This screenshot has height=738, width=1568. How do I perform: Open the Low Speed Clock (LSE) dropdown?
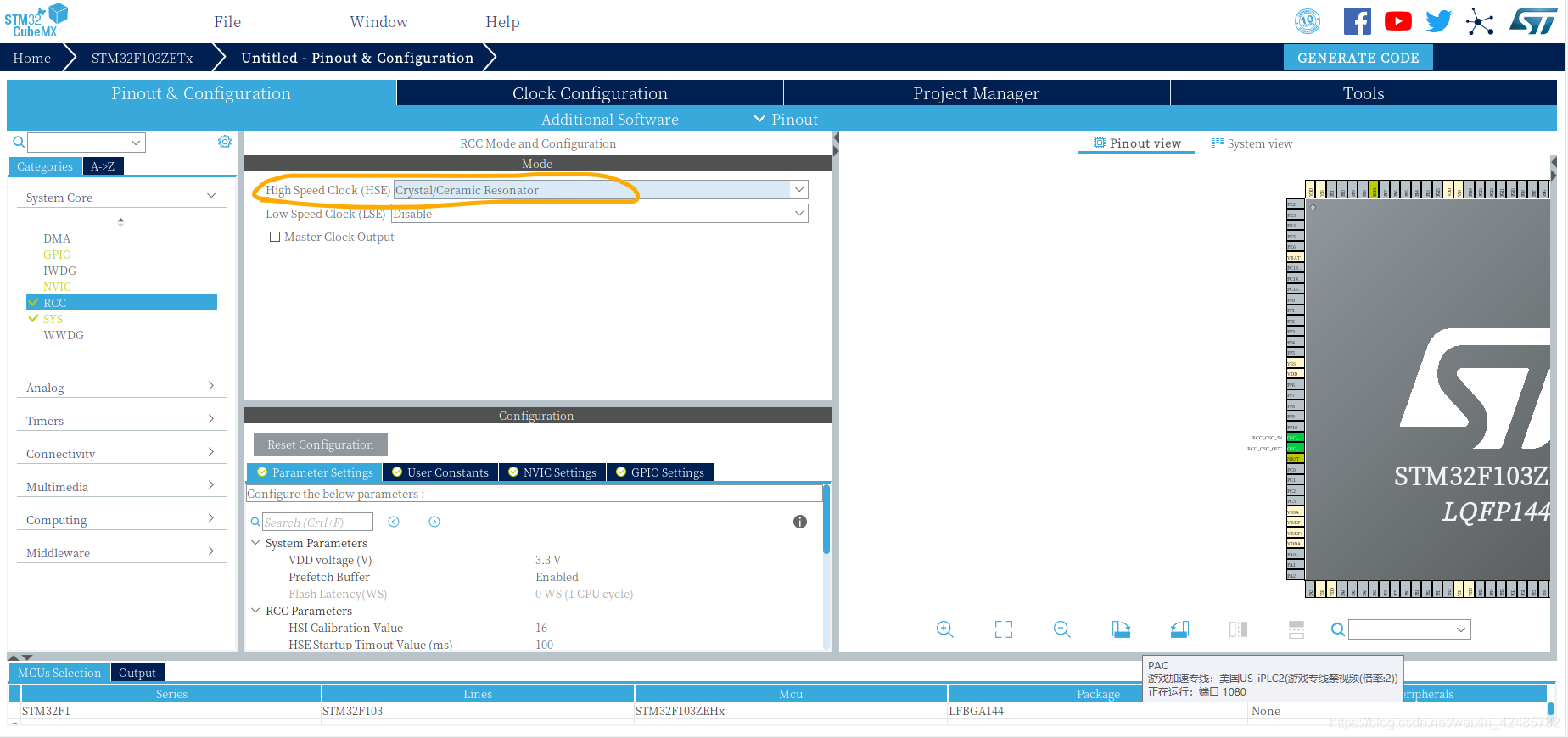click(798, 214)
